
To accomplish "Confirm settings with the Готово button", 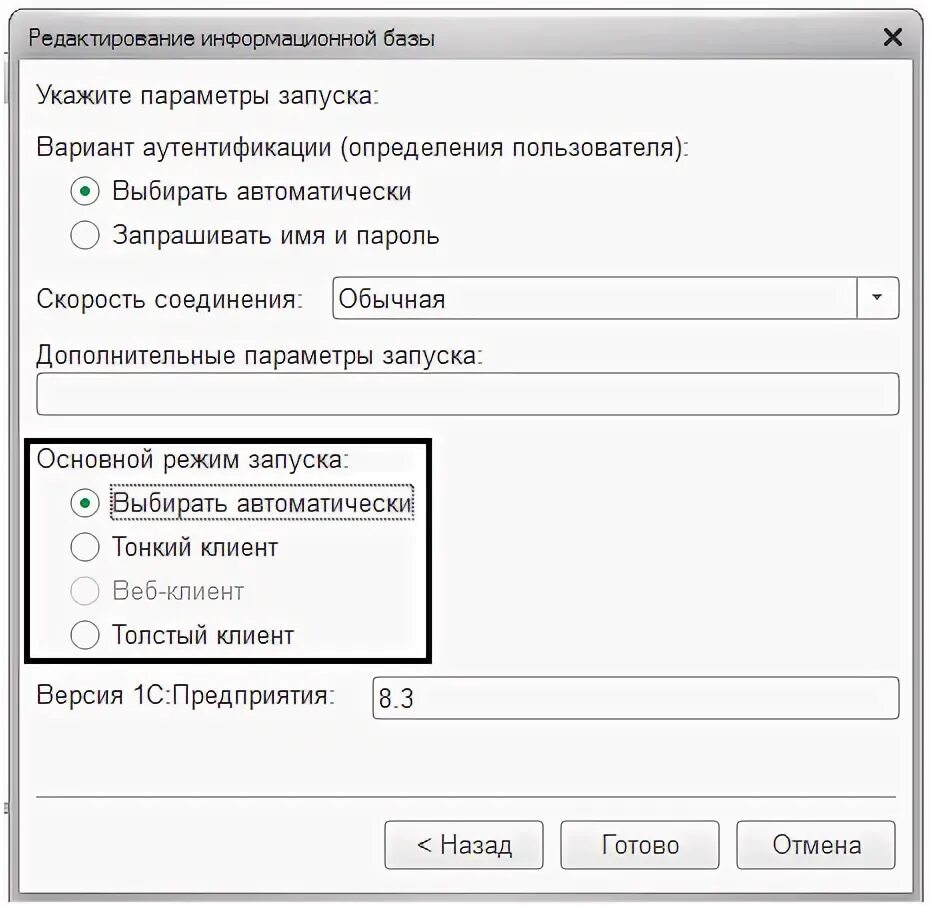I will (x=640, y=845).
